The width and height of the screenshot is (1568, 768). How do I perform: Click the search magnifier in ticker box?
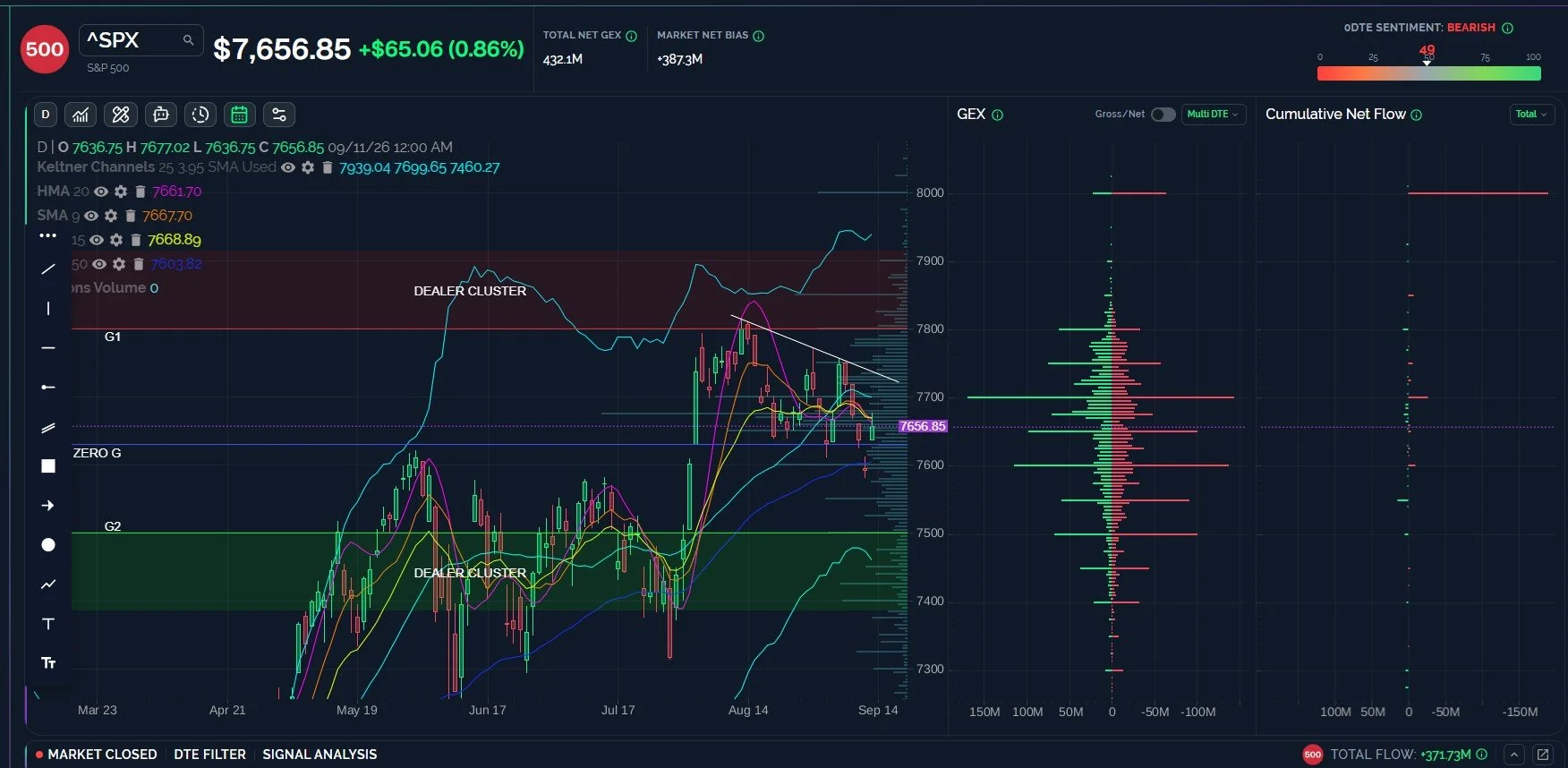188,40
